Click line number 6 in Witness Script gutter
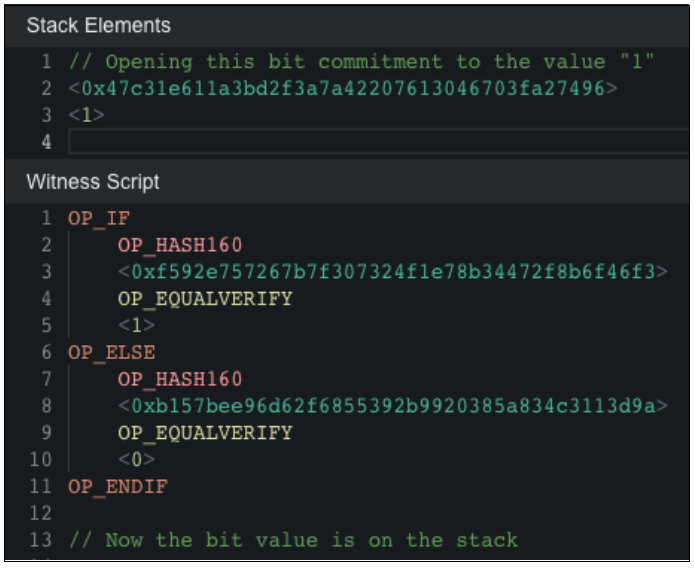The height and width of the screenshot is (579, 695). coord(47,352)
